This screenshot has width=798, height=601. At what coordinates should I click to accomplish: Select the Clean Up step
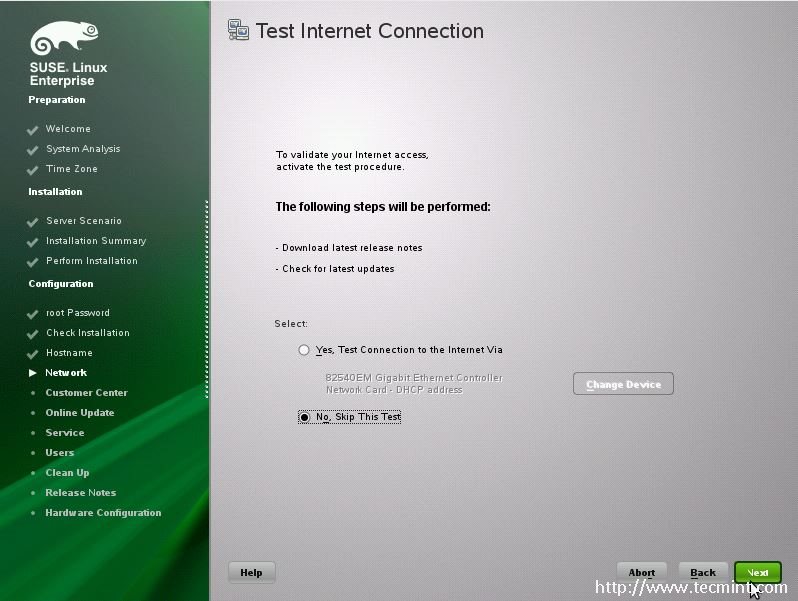click(x=67, y=473)
